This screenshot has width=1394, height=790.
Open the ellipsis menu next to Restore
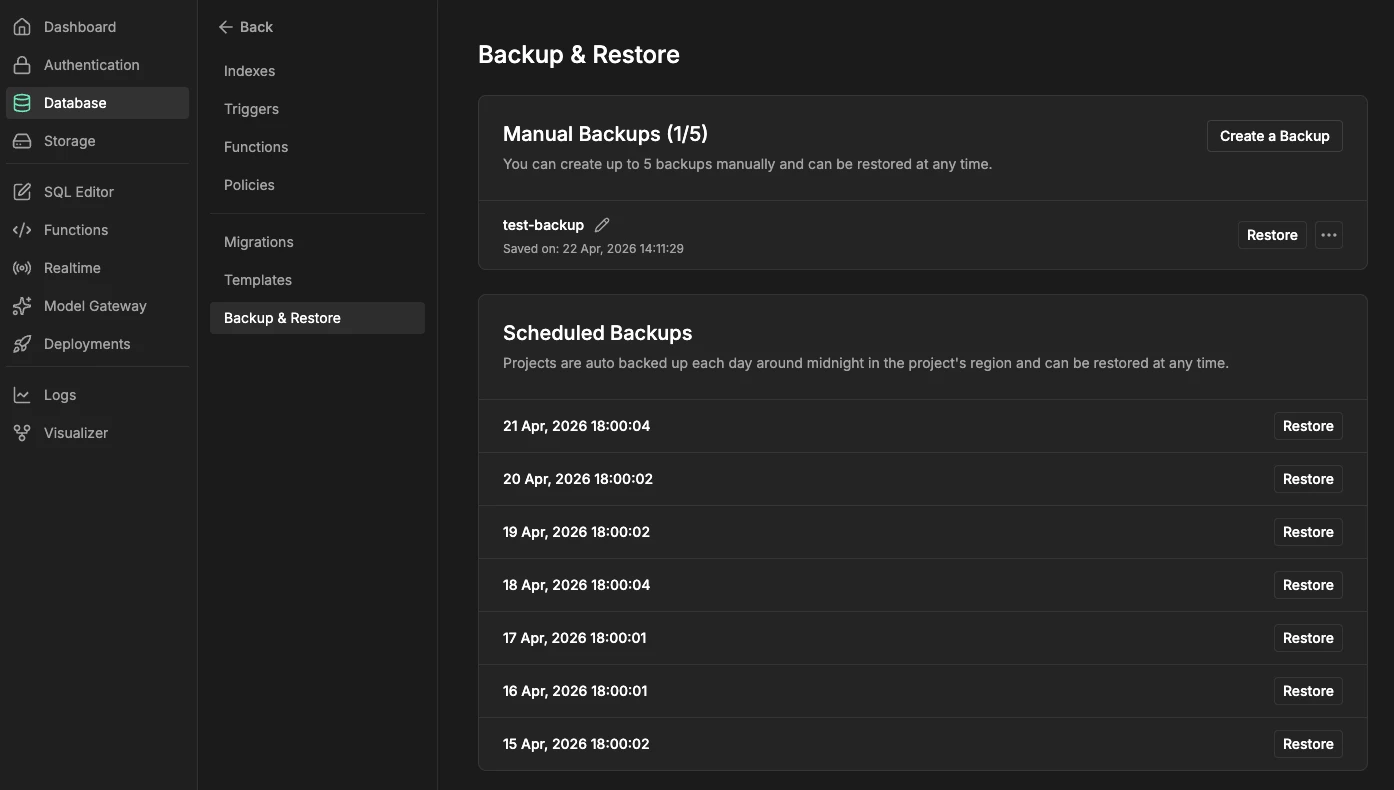pos(1328,234)
